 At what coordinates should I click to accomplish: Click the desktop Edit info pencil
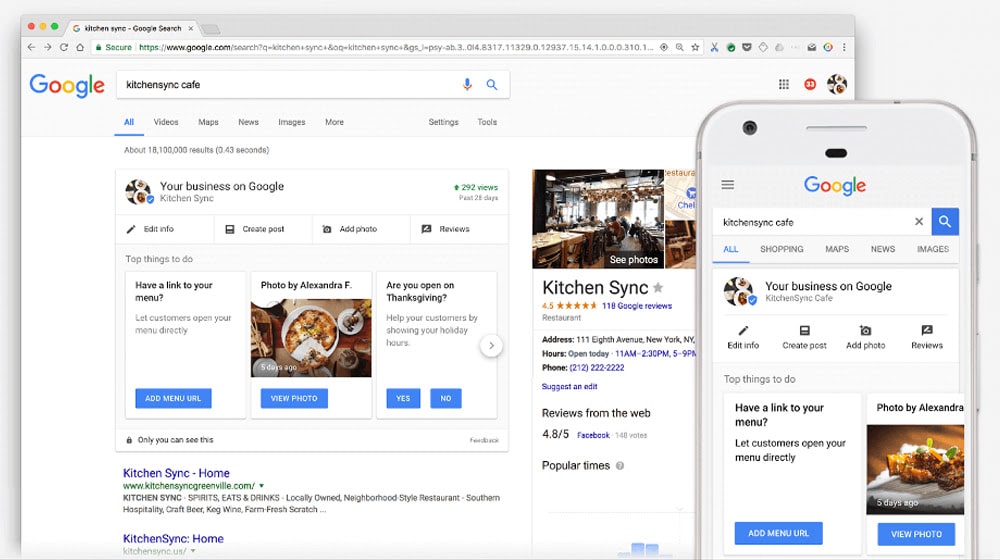(131, 229)
